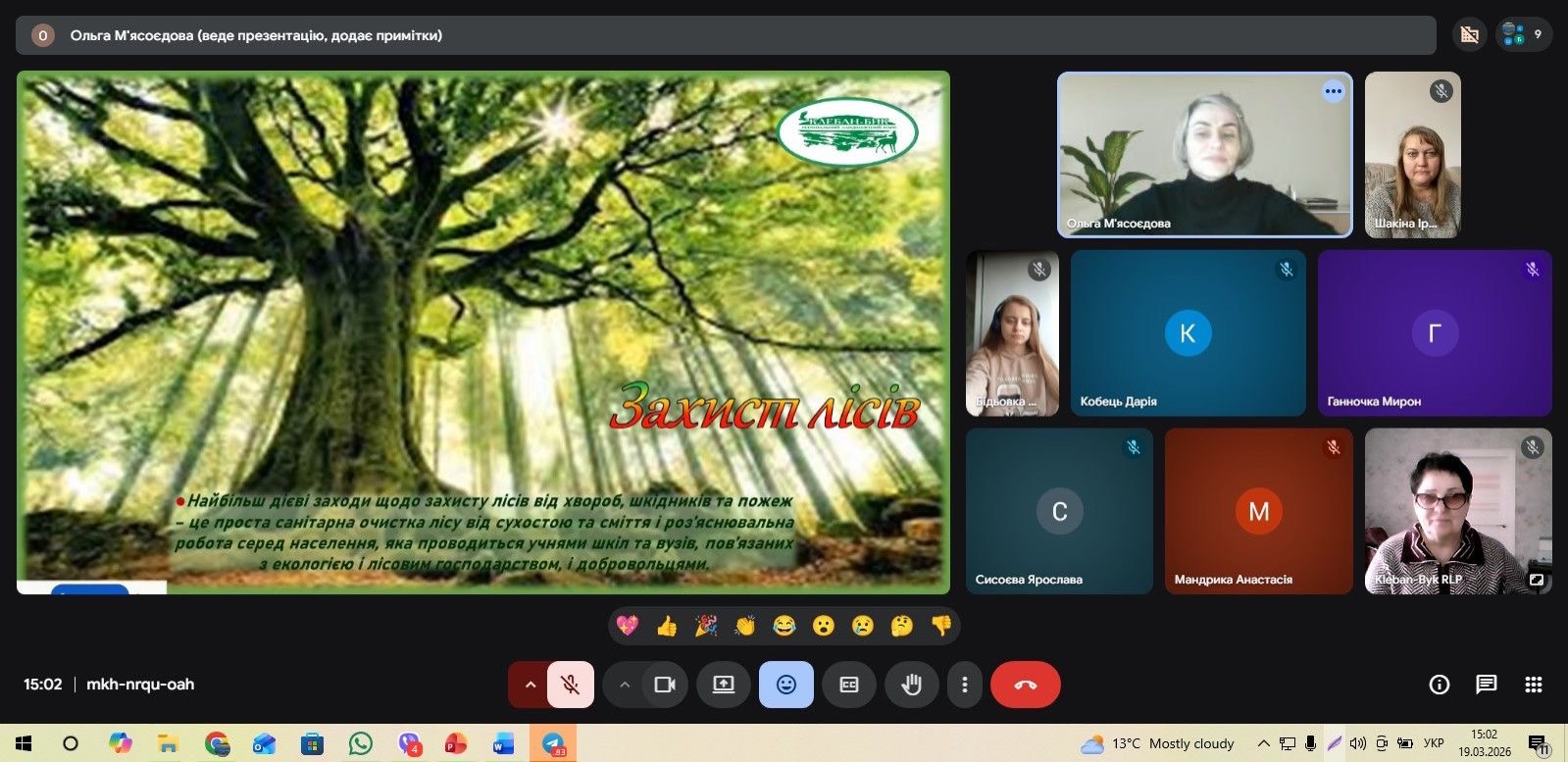Open the three-dot more options menu

click(965, 685)
